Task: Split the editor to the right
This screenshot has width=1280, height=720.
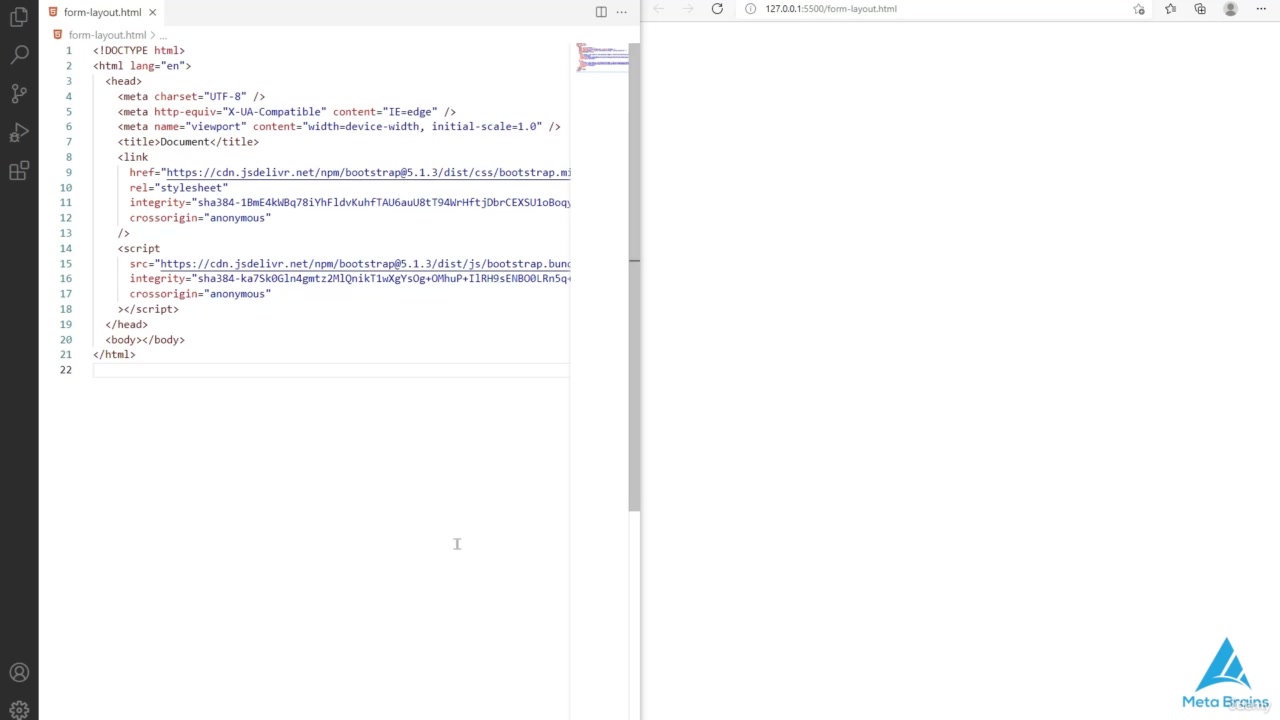Action: (x=601, y=12)
